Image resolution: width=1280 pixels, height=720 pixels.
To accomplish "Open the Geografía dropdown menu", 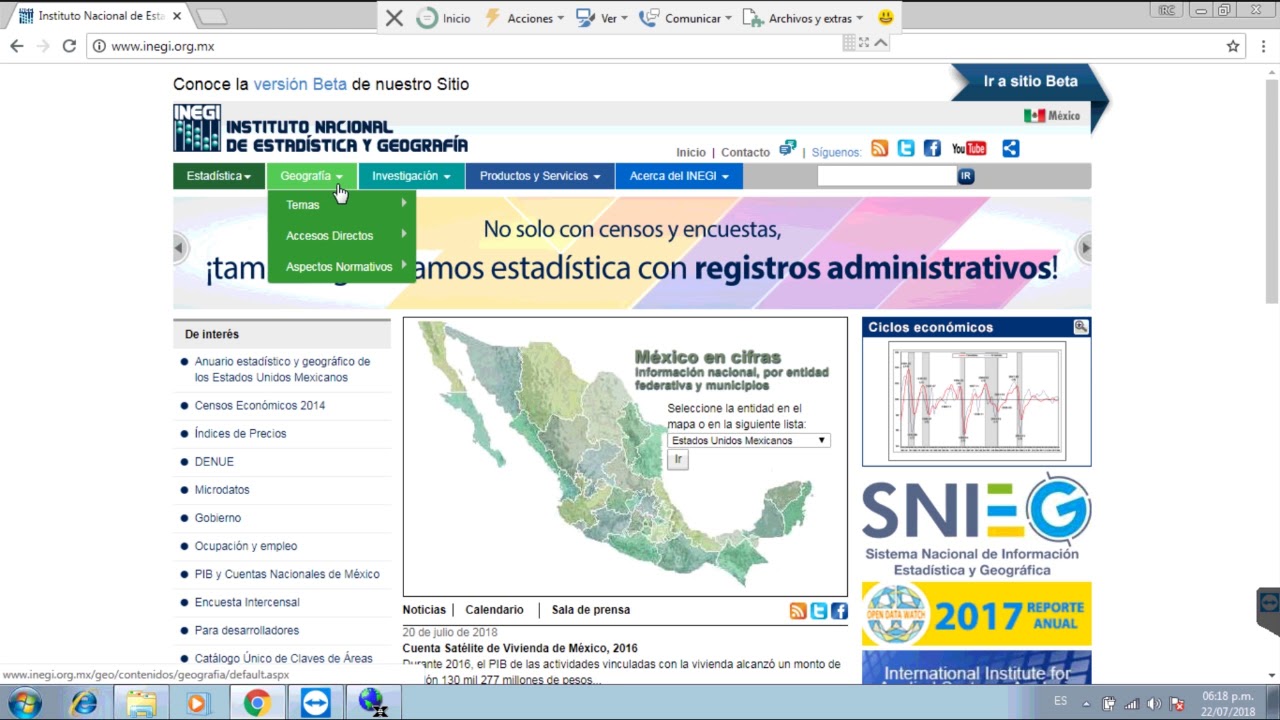I will coord(312,176).
